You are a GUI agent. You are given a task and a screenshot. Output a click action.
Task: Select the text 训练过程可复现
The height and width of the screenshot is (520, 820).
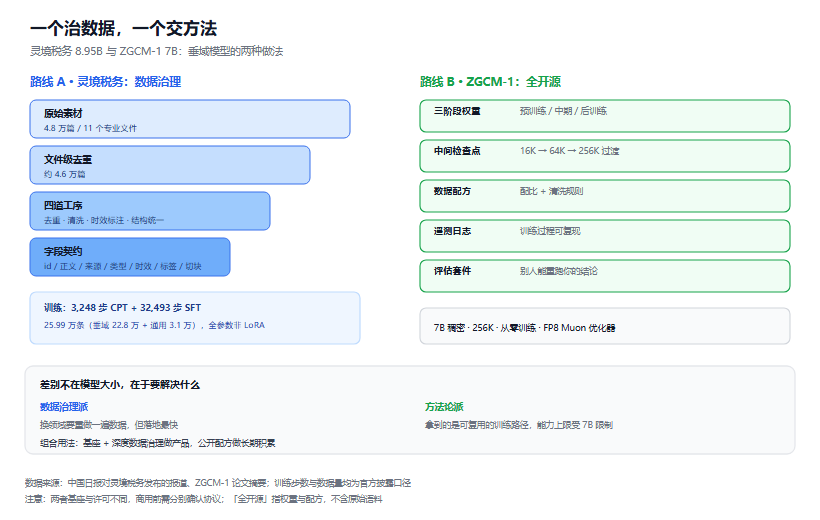point(550,231)
